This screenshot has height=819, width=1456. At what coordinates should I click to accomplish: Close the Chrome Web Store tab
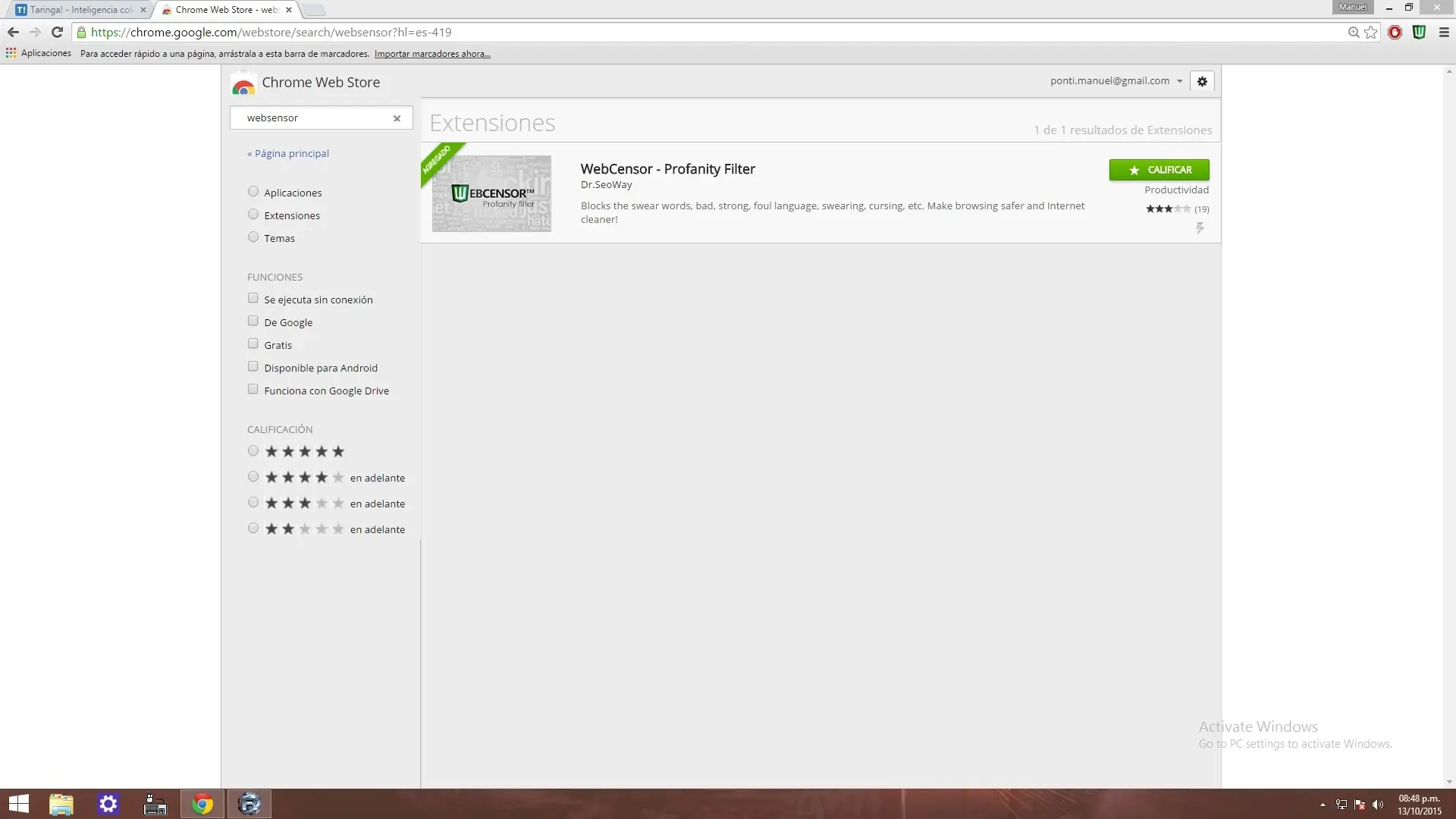289,10
